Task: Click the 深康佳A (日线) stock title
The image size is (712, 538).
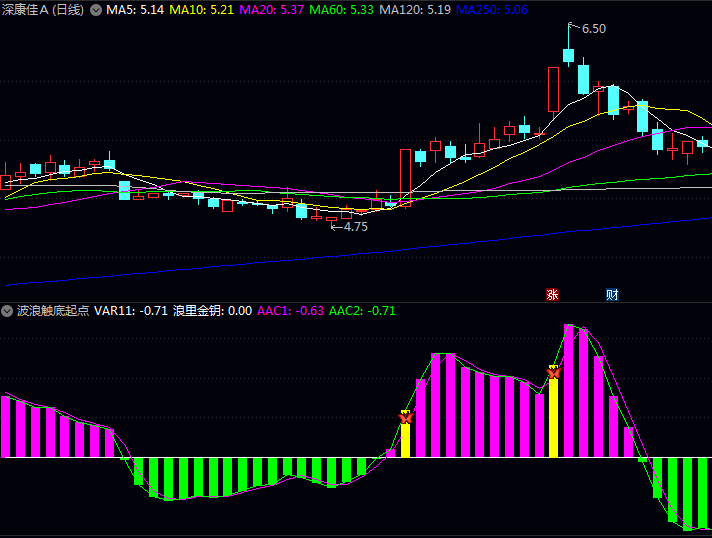Action: point(43,10)
